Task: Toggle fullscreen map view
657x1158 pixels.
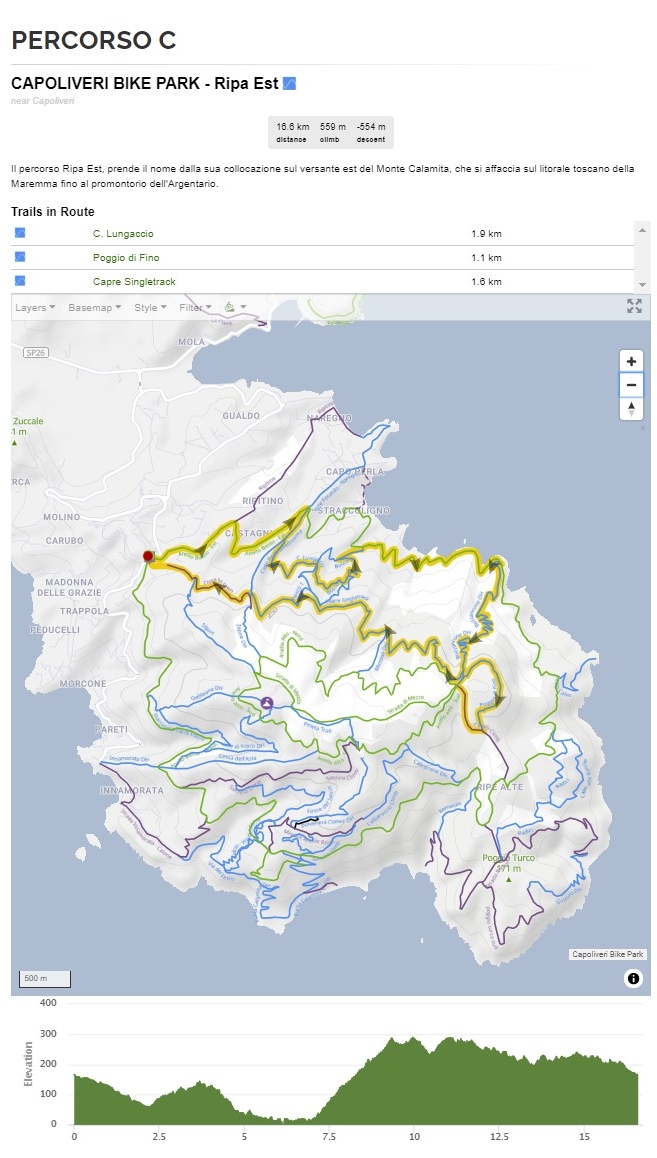Action: (x=634, y=306)
